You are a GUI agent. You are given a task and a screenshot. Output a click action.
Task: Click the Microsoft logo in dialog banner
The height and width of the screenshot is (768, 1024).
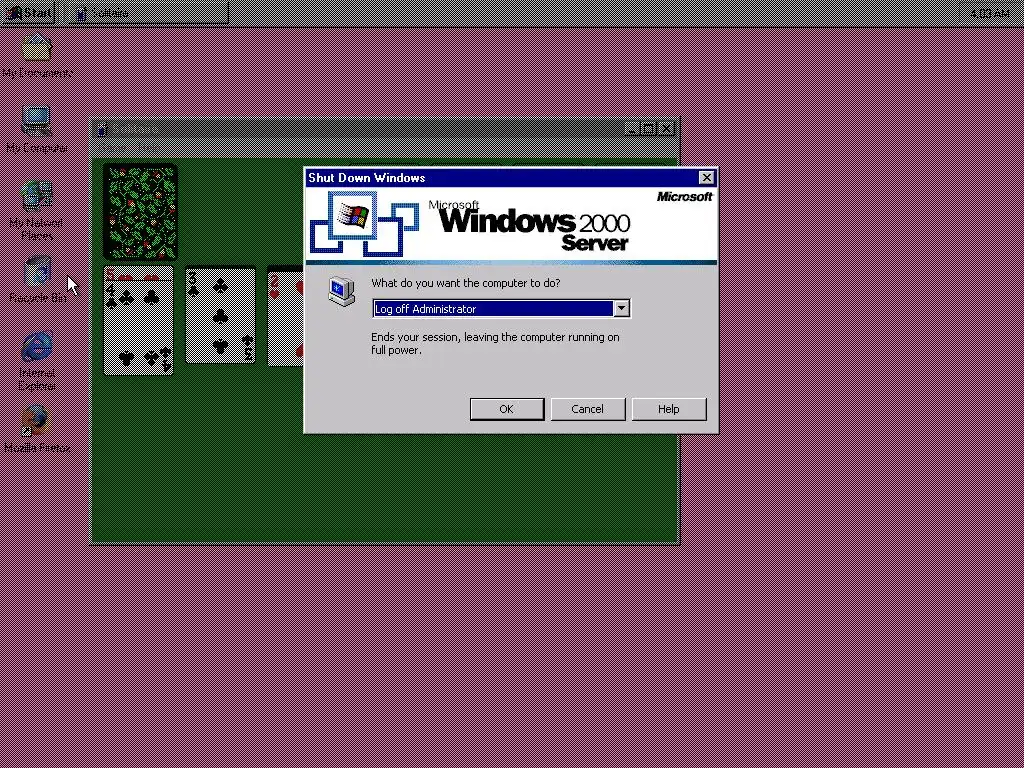pos(684,197)
